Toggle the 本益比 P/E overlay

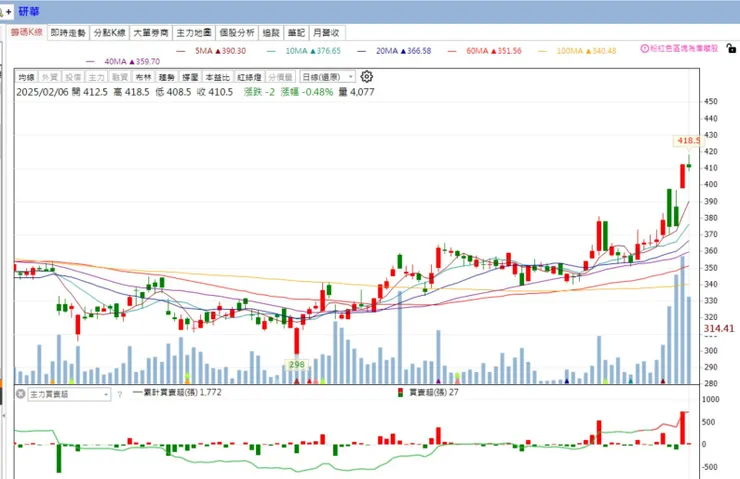click(x=218, y=77)
